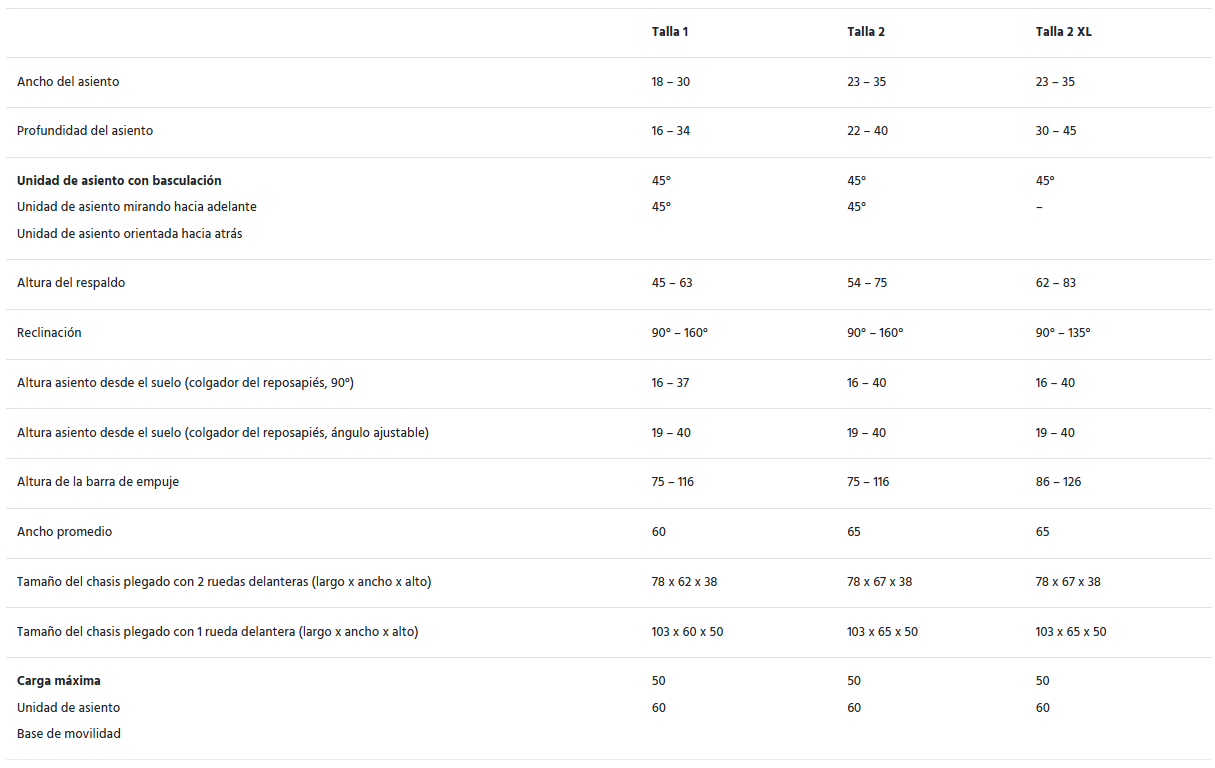The image size is (1215, 768).
Task: Click the Talla 2 XL column header
Action: [x=1063, y=32]
